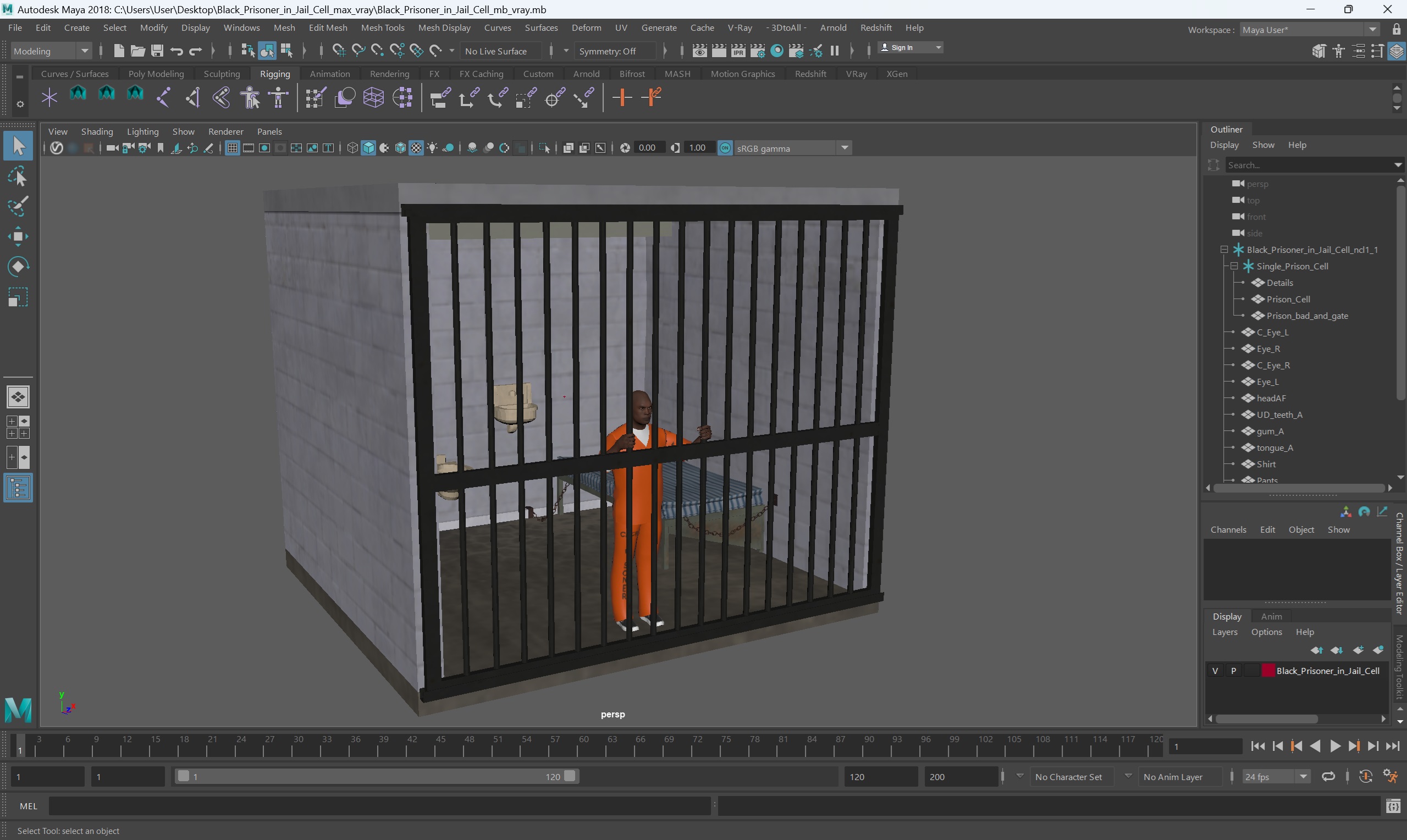Toggle the Outliner layout button

click(x=18, y=488)
